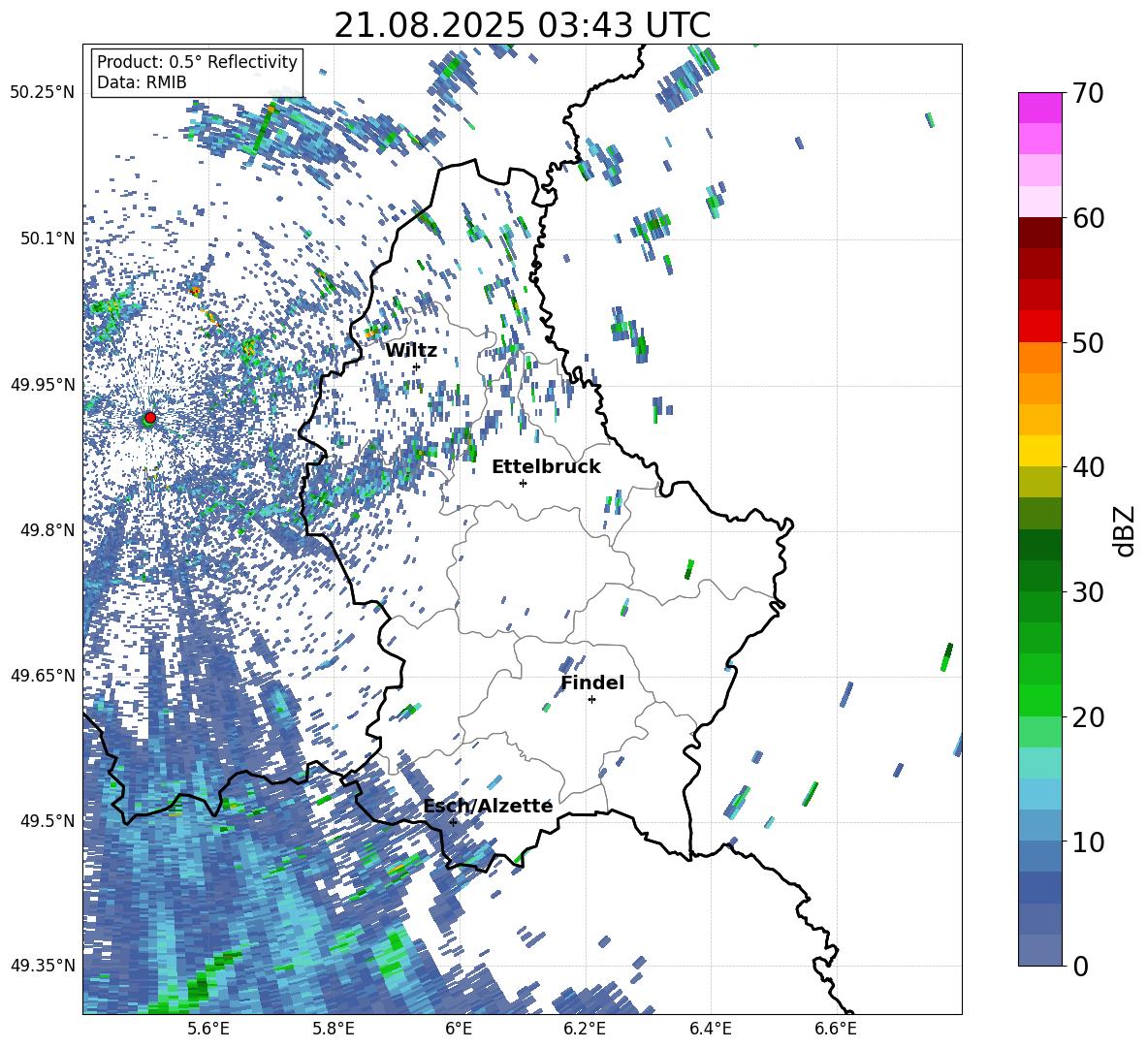Click the red radar site marker dot
Image resolution: width=1148 pixels, height=1048 pixels.
click(x=150, y=417)
